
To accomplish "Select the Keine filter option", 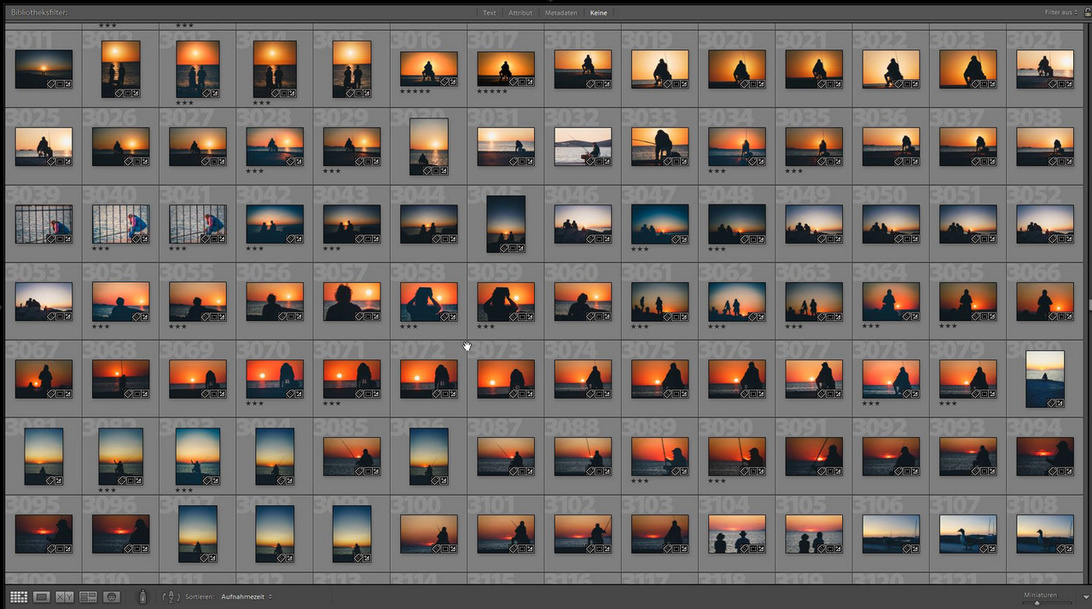I will click(599, 13).
